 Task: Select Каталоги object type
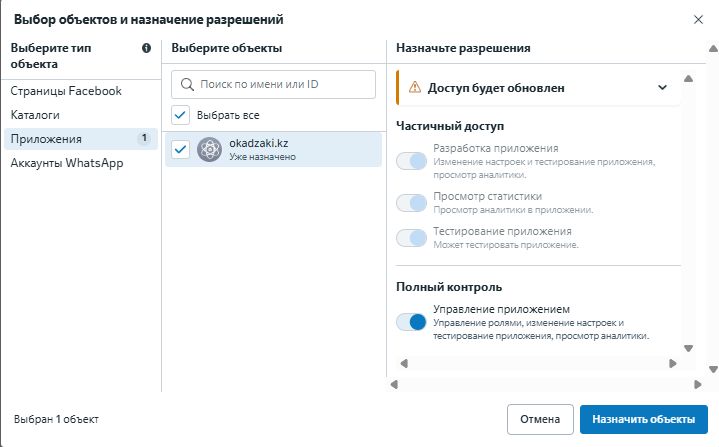35,115
